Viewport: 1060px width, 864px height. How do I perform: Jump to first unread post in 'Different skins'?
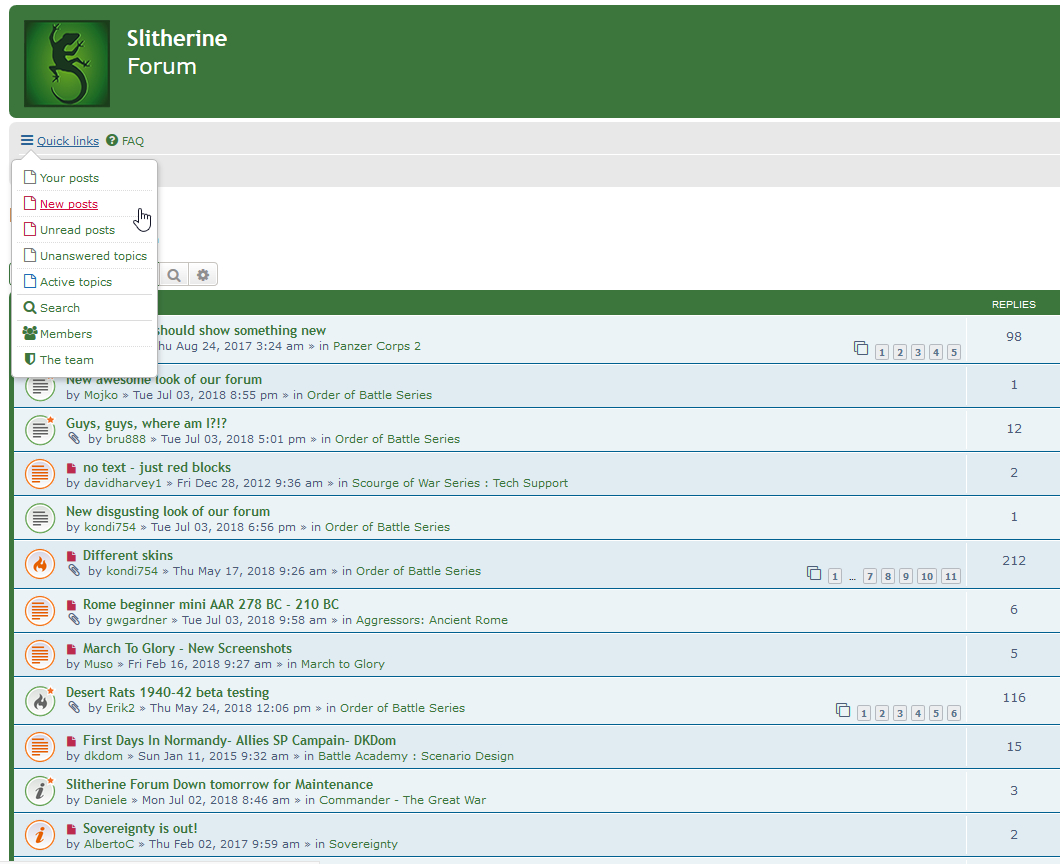click(x=71, y=556)
